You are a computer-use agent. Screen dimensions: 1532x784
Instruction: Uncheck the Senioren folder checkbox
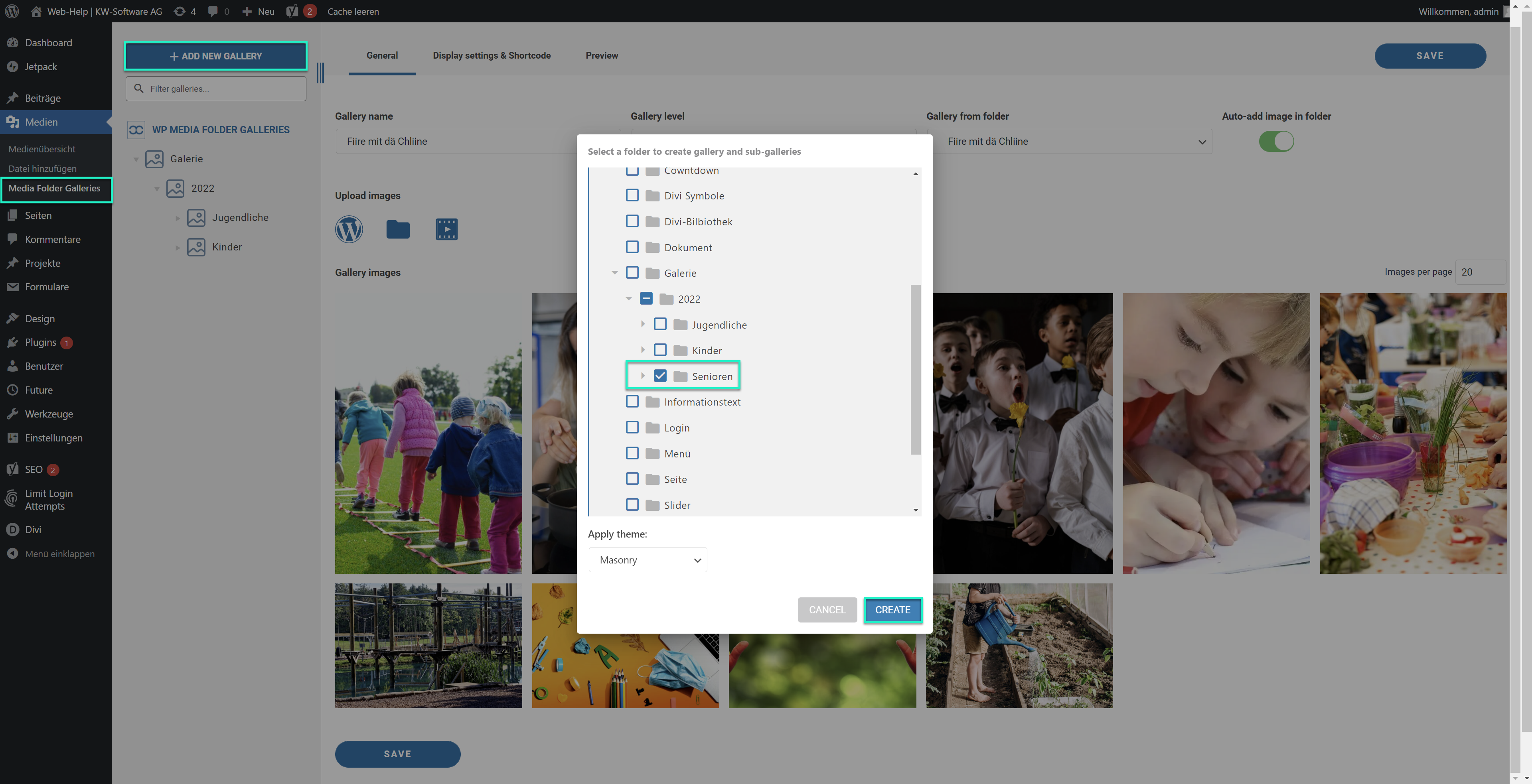(660, 376)
